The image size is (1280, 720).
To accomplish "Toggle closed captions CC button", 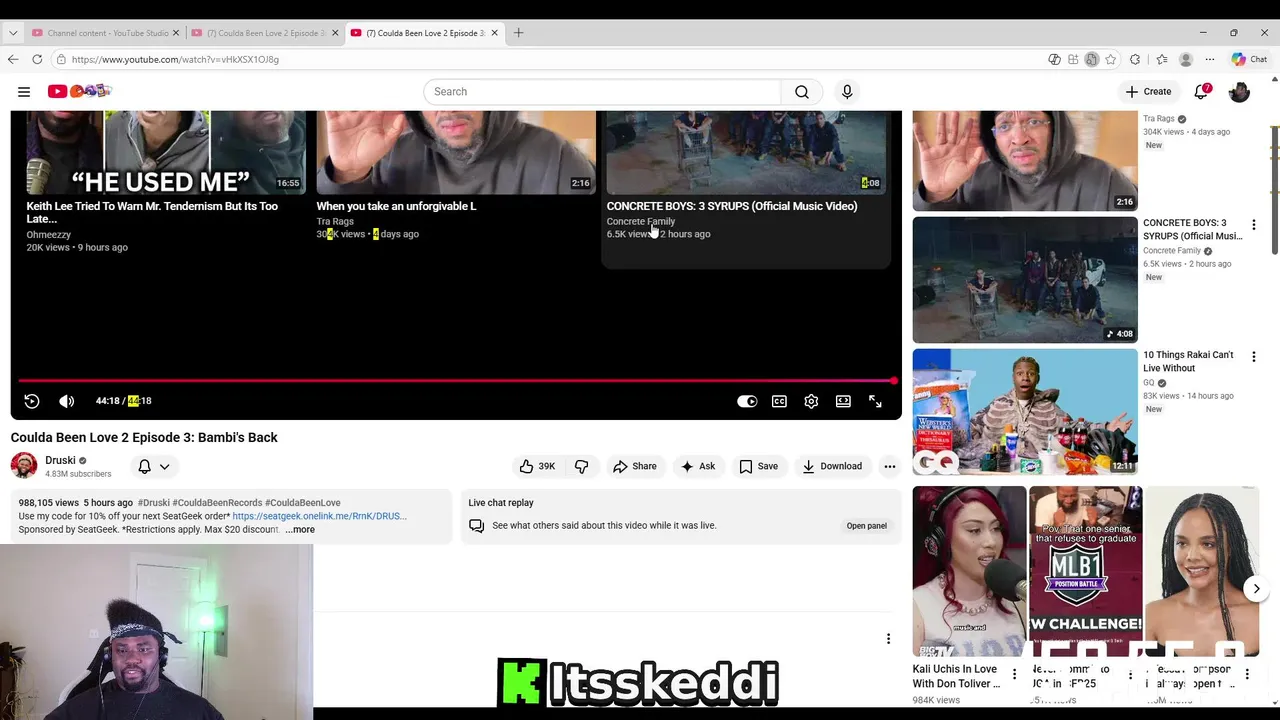I will point(779,401).
